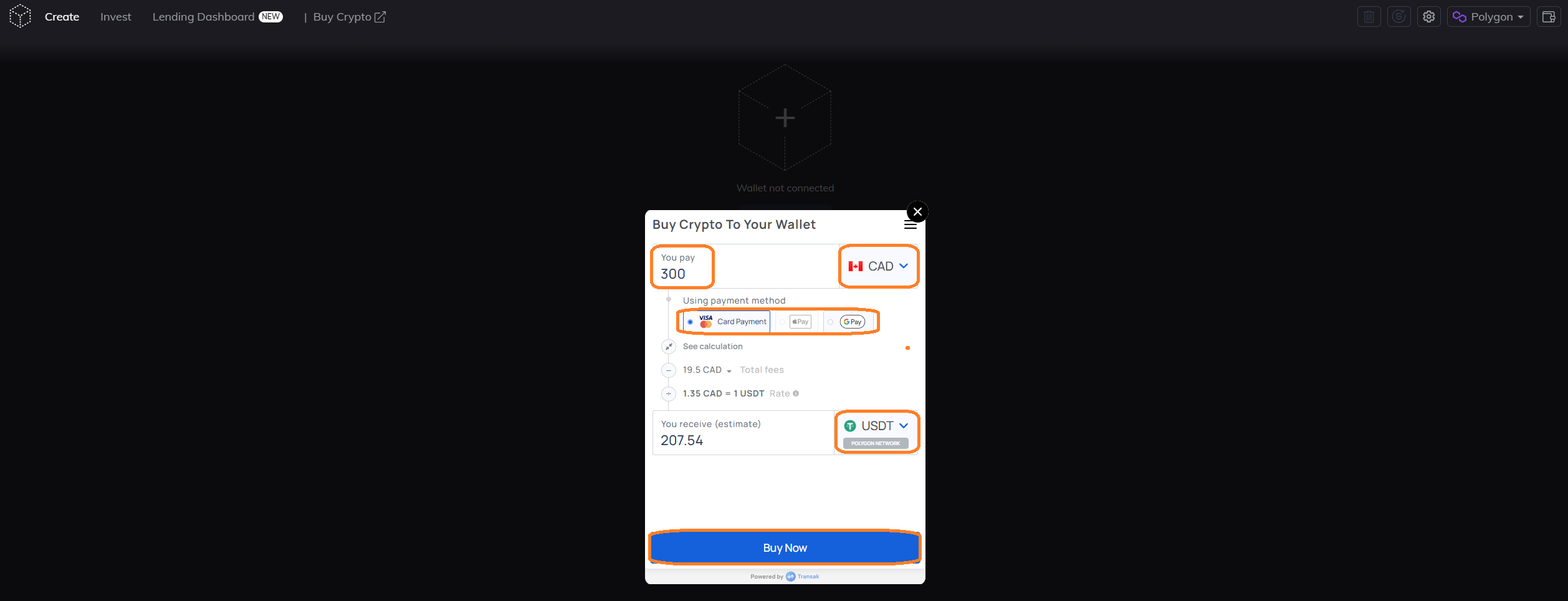Expand the Polygon network dropdown
Screen dimensions: 1568x601
pyautogui.click(x=1488, y=17)
